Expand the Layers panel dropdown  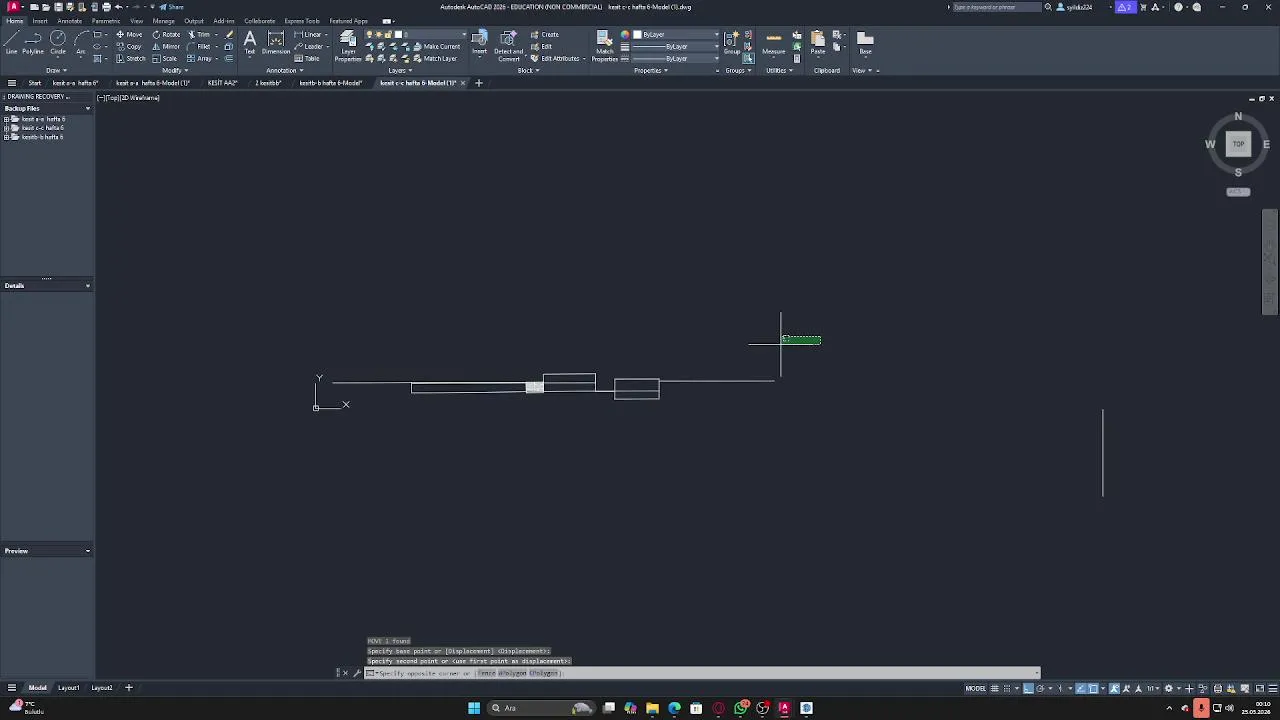click(400, 71)
